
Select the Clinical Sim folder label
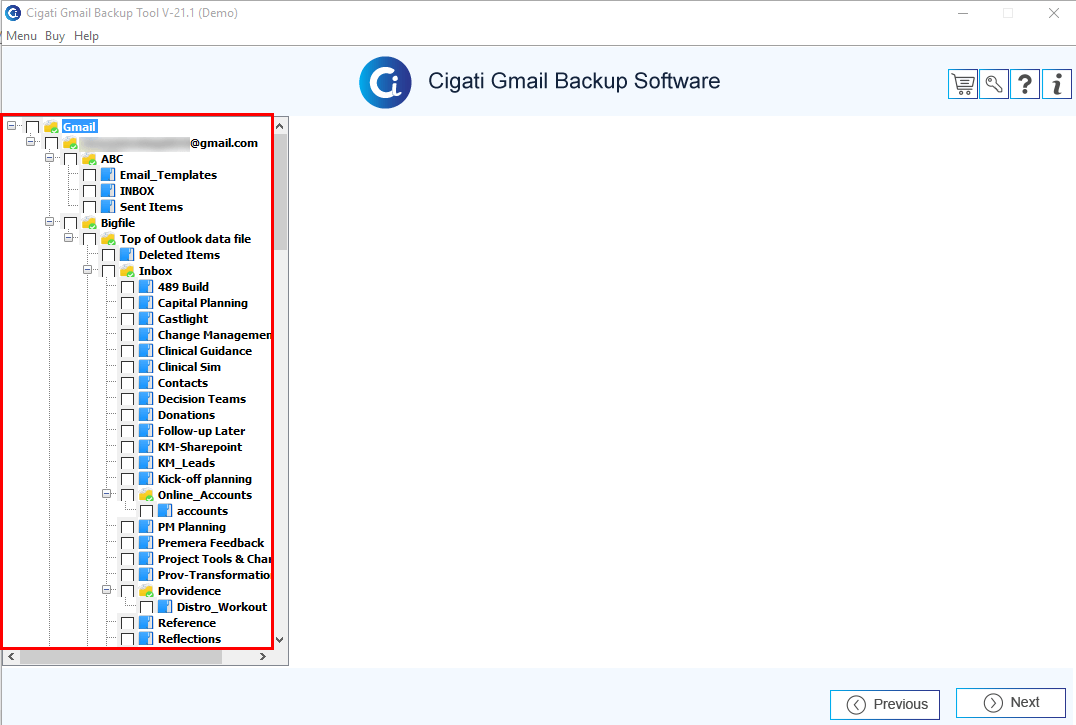click(189, 367)
